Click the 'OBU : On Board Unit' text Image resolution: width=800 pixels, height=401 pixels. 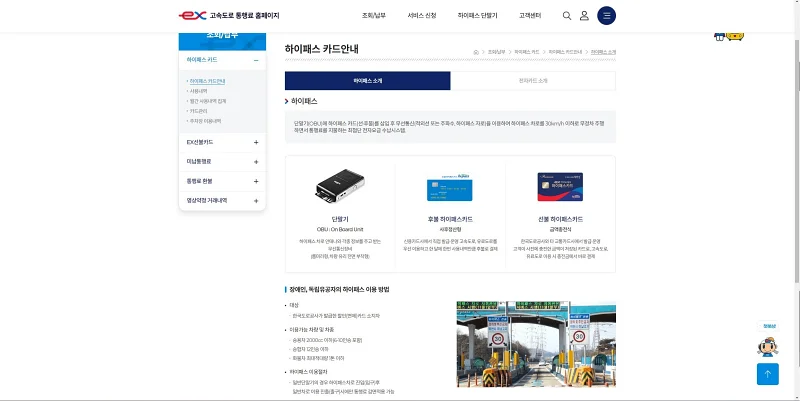[340, 230]
